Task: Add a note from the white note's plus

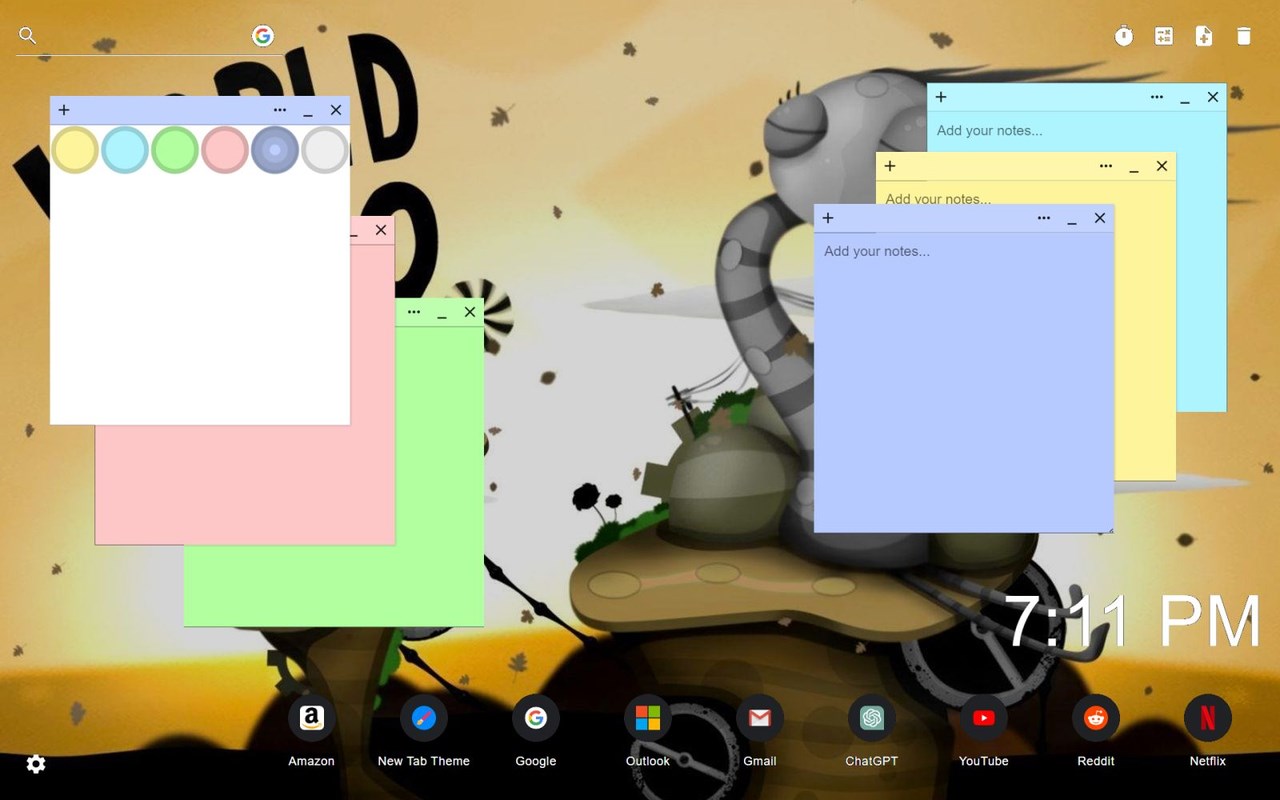Action: 64,110
